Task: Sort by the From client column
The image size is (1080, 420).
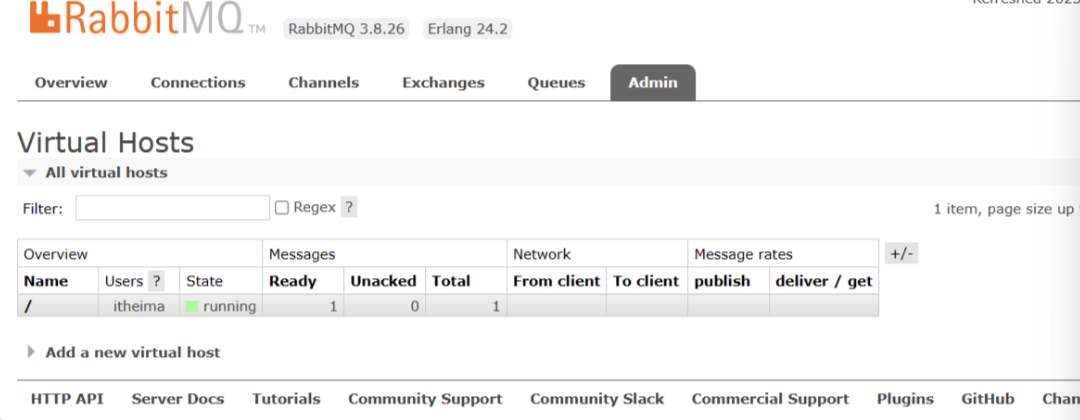Action: coord(557,281)
